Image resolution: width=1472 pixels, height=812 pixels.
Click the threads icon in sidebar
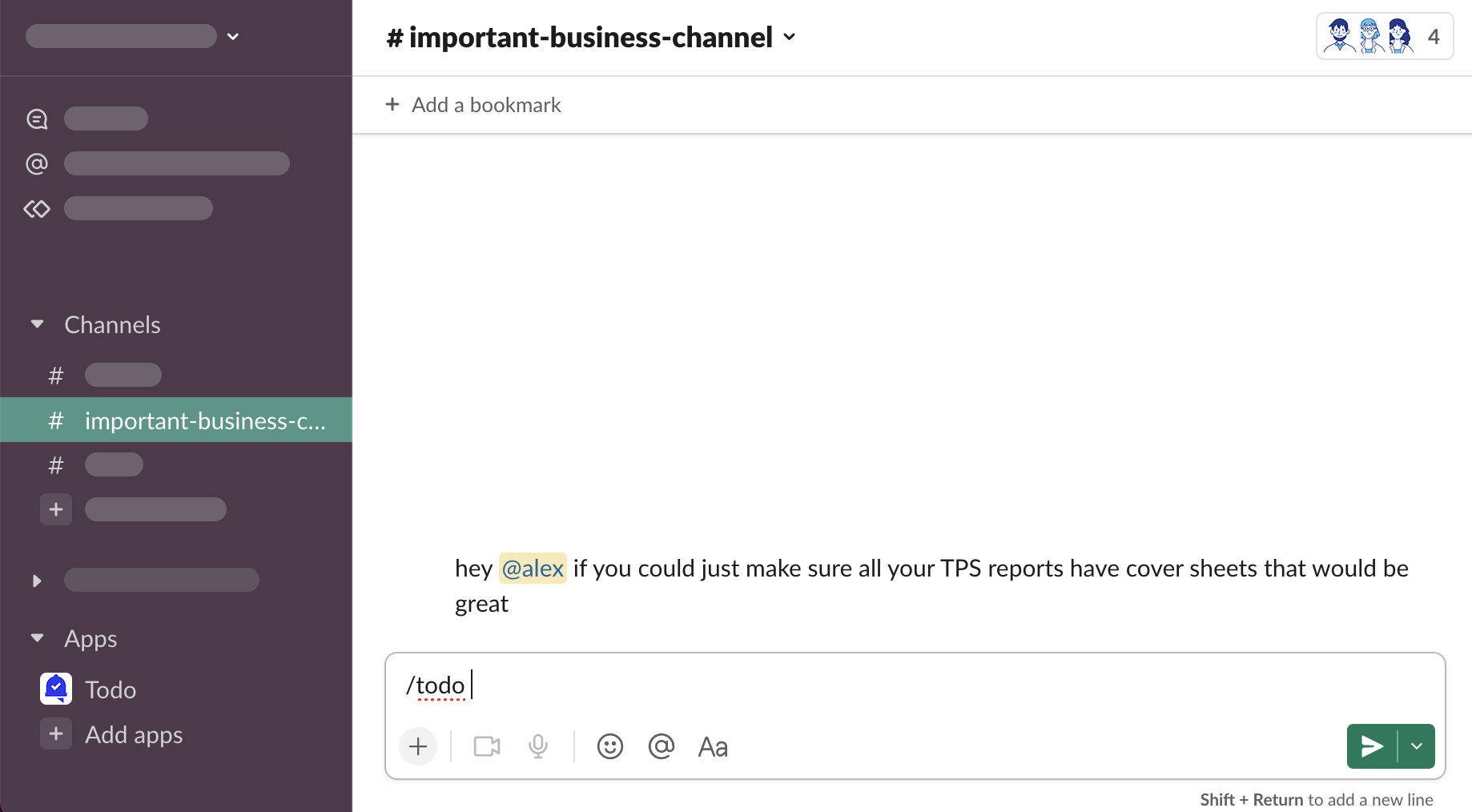[37, 119]
